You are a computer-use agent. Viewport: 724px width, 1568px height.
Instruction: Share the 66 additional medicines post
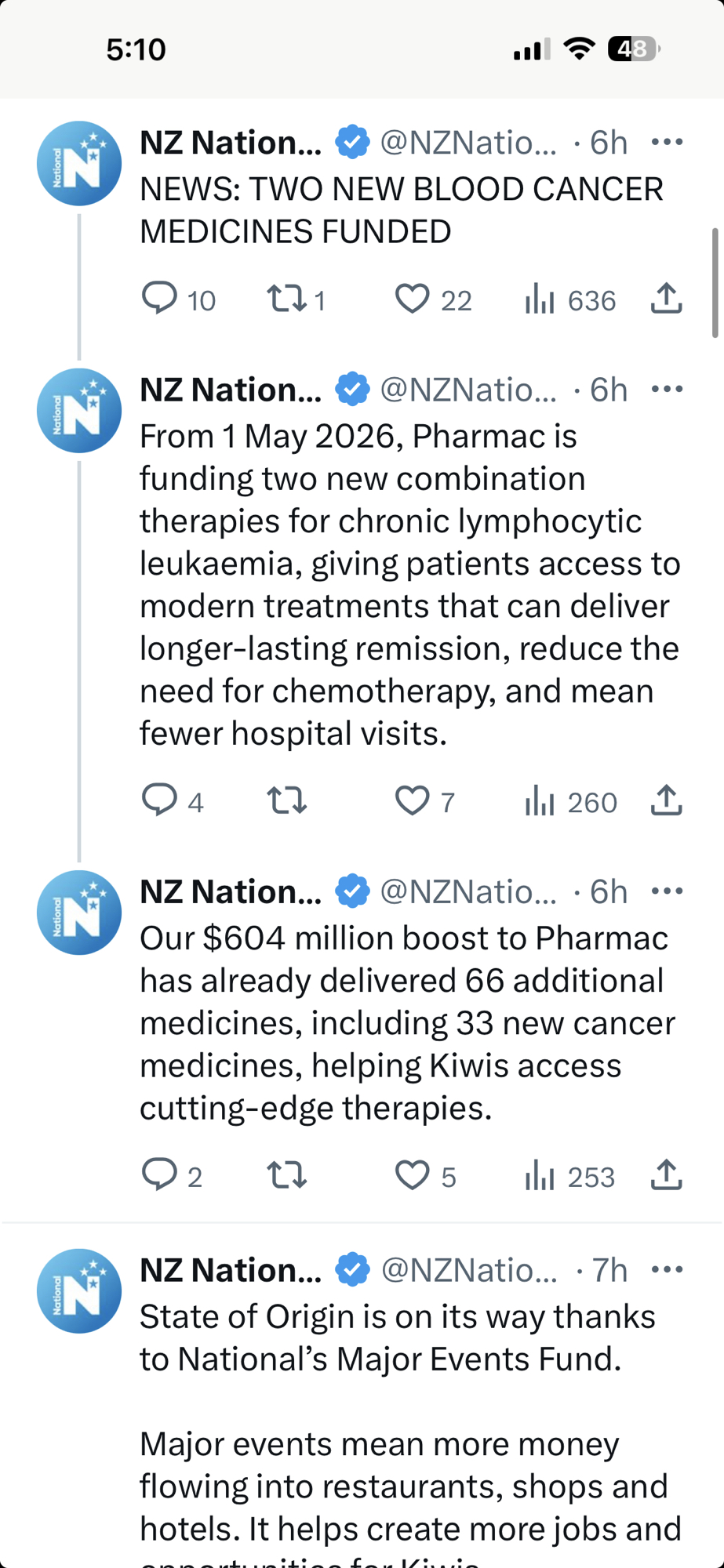[666, 1175]
